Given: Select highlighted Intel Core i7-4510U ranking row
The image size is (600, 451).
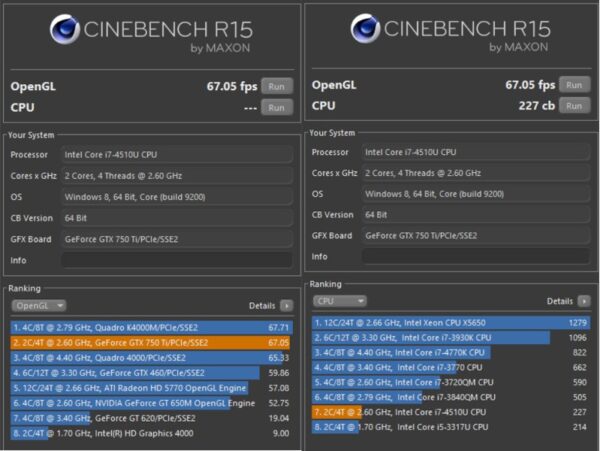Looking at the screenshot, I should pyautogui.click(x=451, y=412).
